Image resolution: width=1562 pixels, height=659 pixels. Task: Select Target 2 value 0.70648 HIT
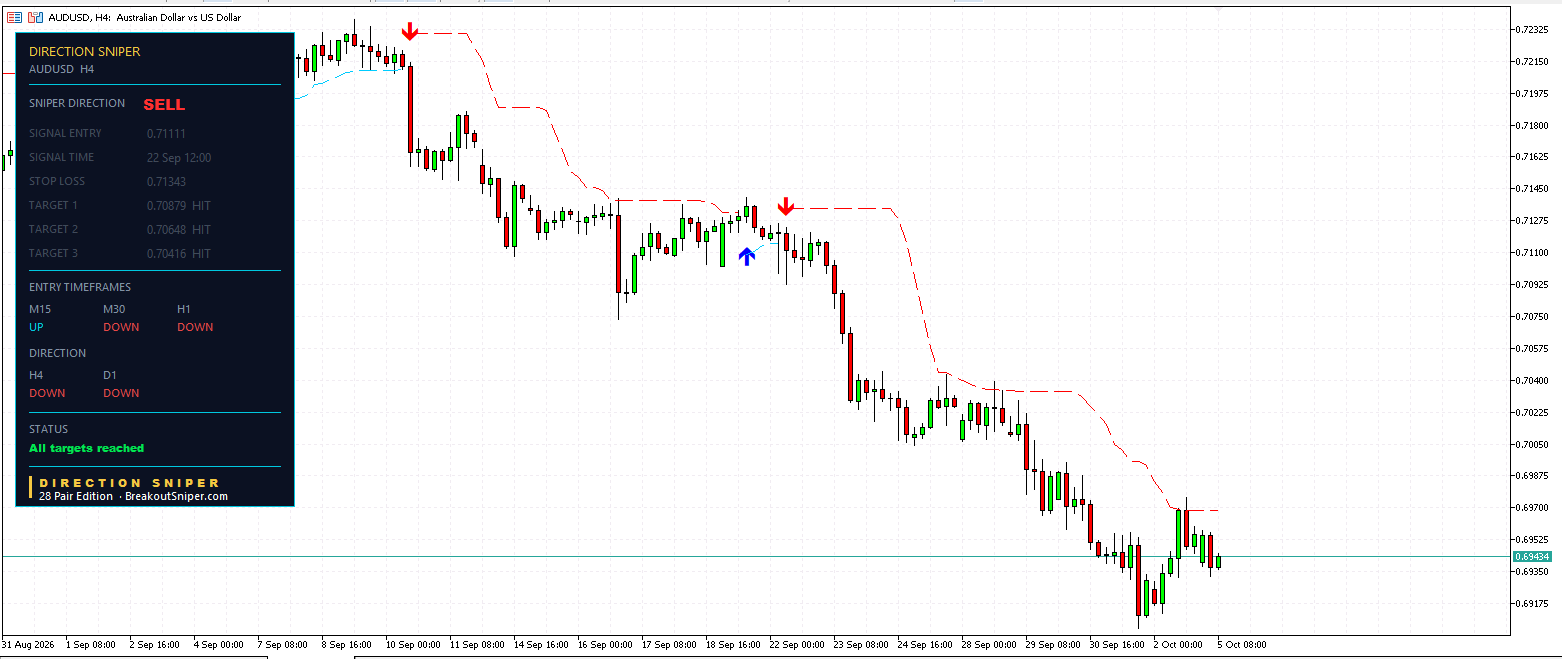(179, 229)
